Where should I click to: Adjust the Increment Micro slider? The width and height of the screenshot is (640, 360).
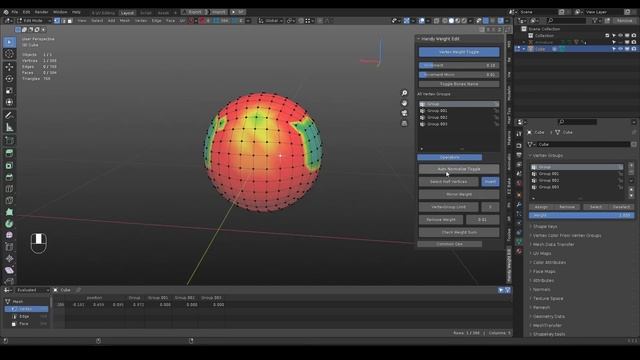[459, 75]
